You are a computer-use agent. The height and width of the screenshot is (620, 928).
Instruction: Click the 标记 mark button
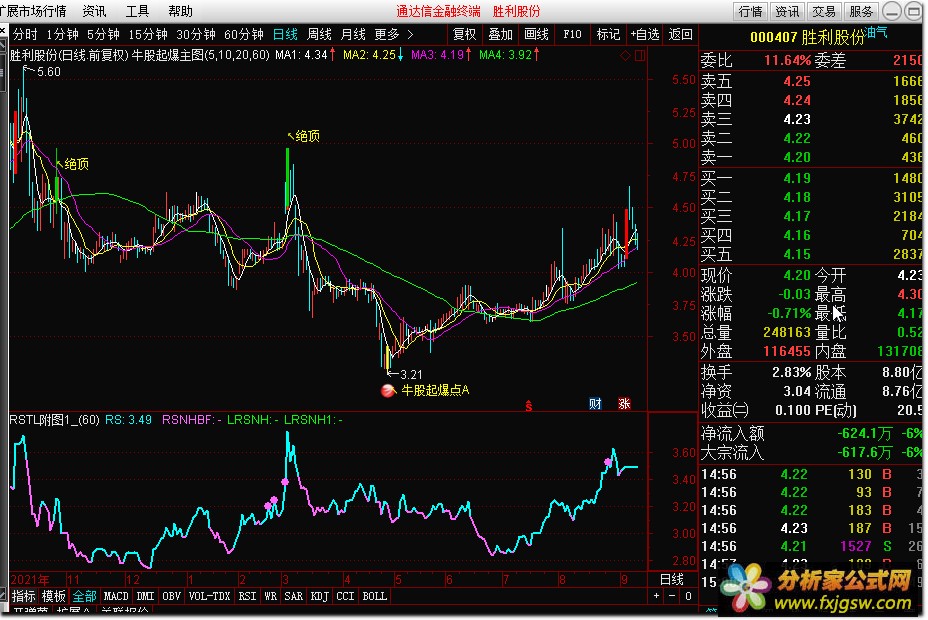click(x=608, y=34)
